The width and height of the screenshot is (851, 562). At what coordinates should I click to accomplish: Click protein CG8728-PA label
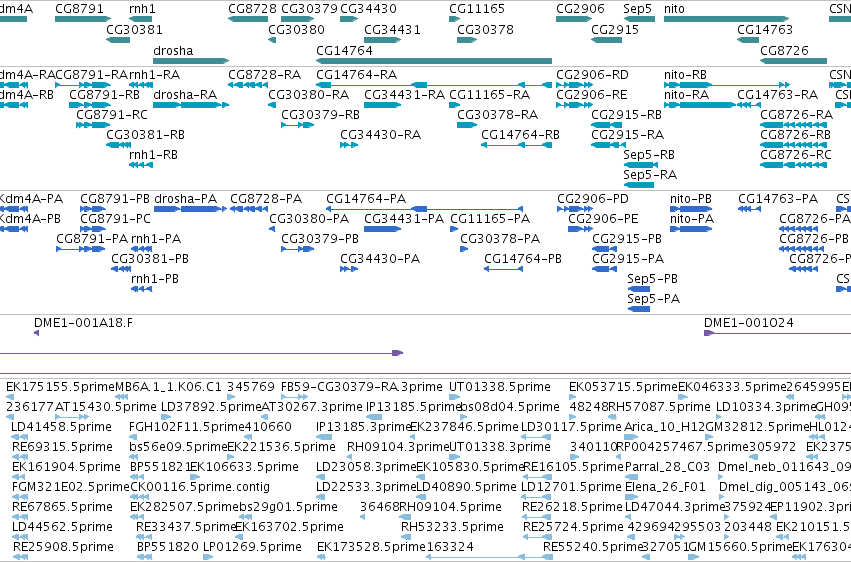click(x=266, y=199)
